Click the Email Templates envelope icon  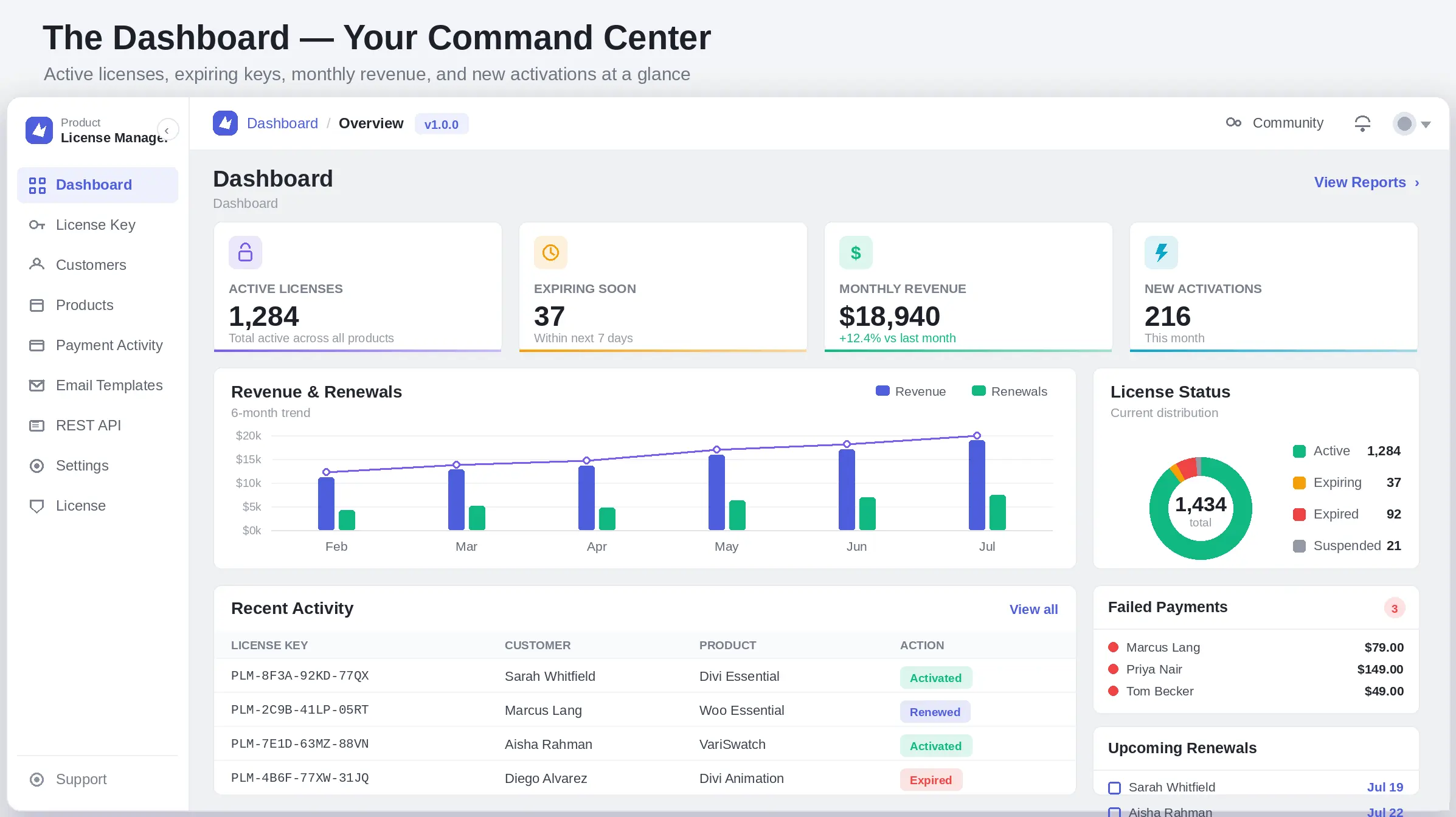pos(37,385)
